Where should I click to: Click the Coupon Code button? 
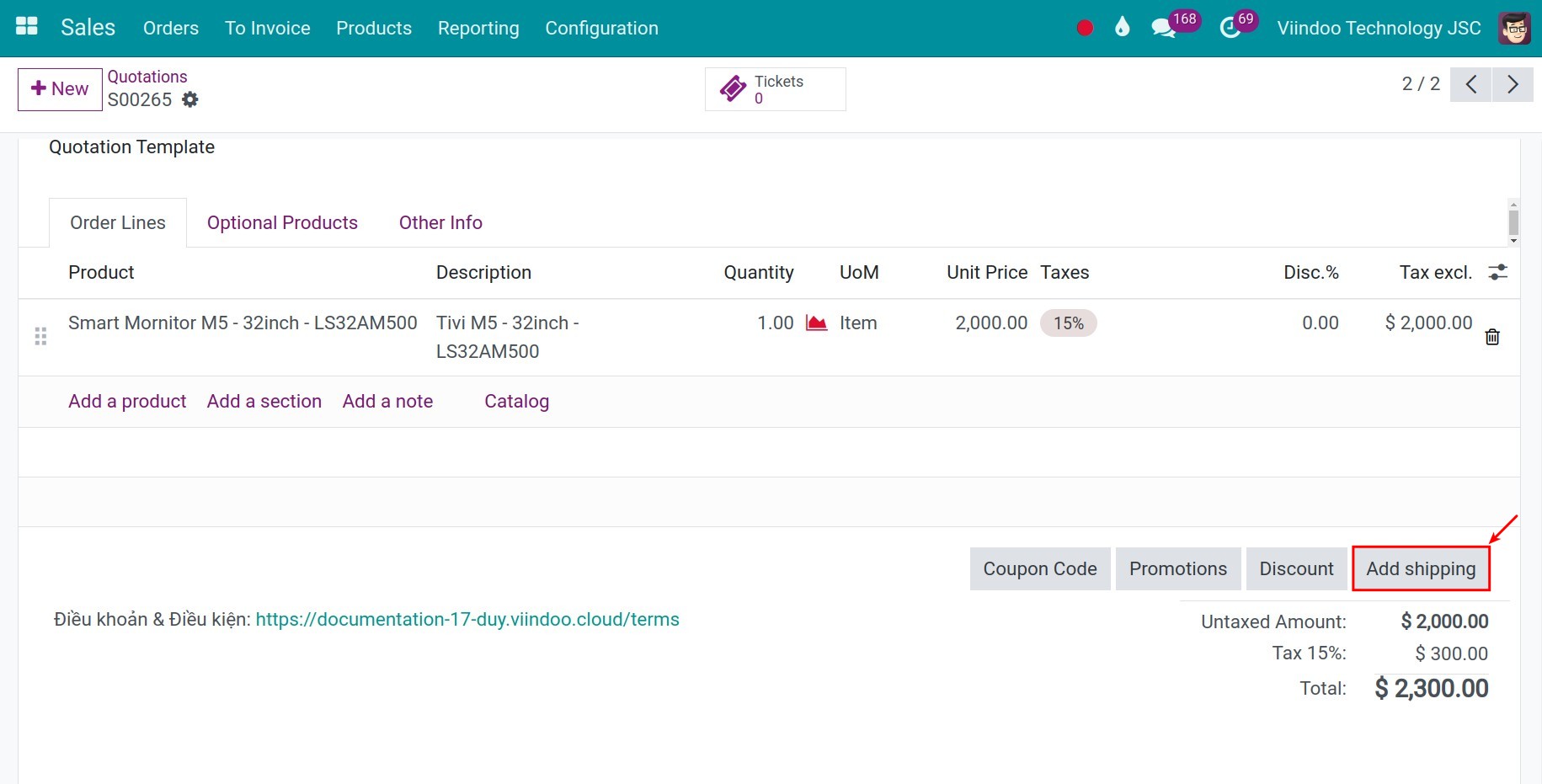point(1040,568)
